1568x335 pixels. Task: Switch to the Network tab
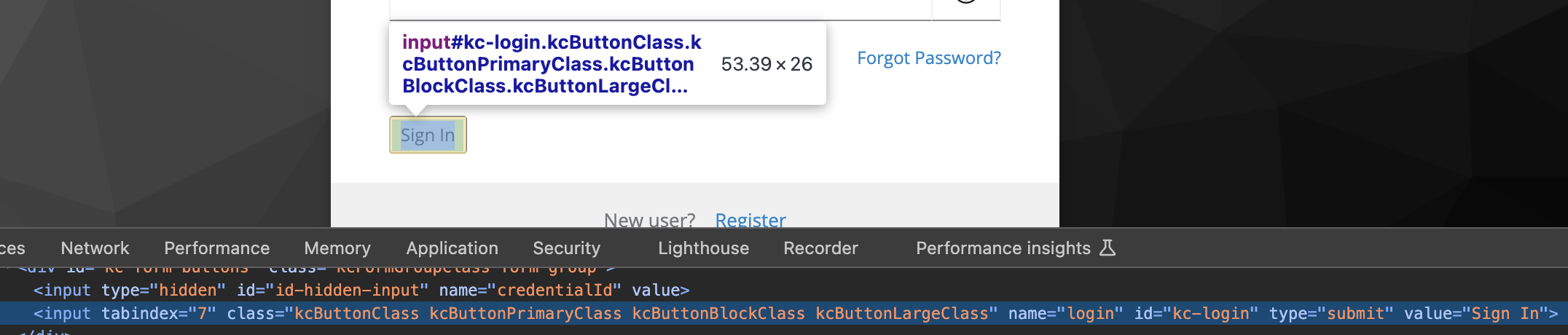tap(95, 248)
